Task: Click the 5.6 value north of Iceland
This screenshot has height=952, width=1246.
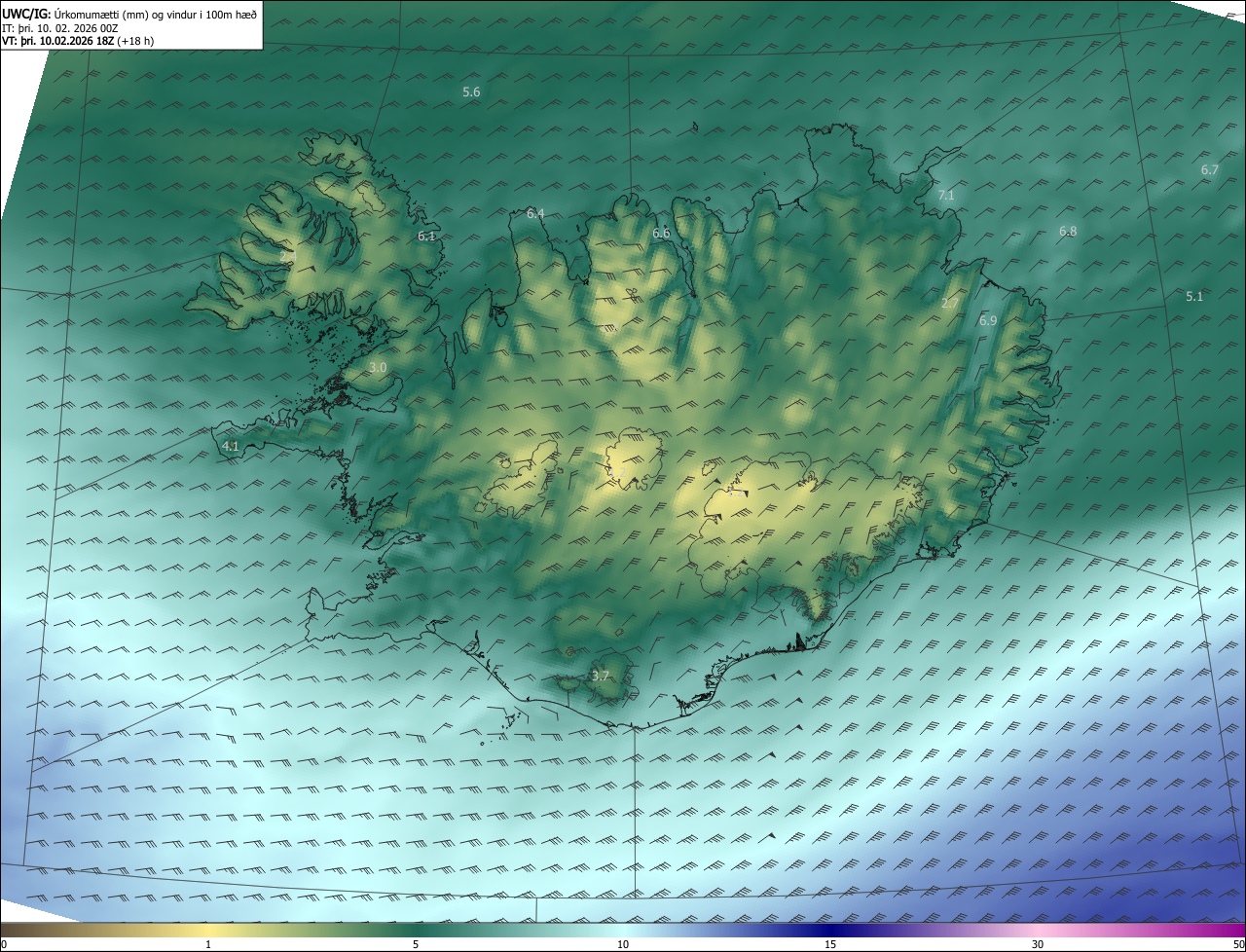Action: [471, 92]
